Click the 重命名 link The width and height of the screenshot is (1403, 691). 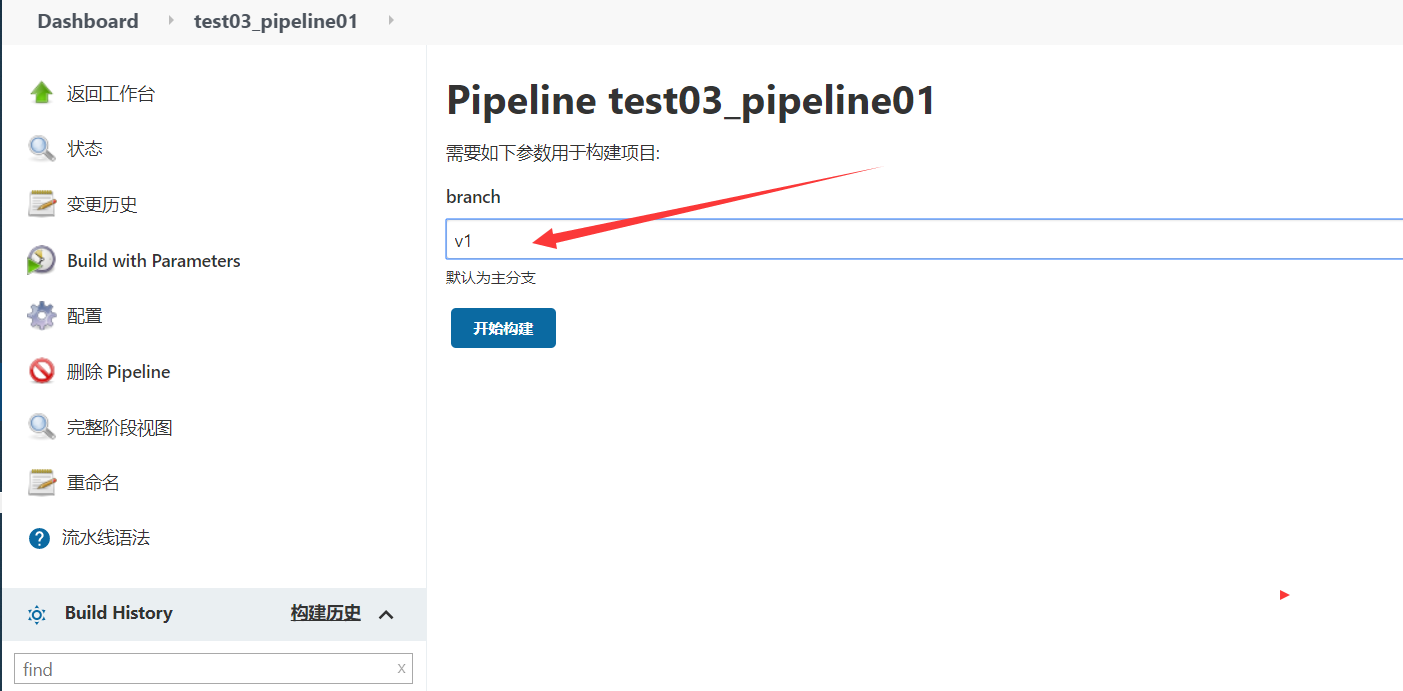93,482
